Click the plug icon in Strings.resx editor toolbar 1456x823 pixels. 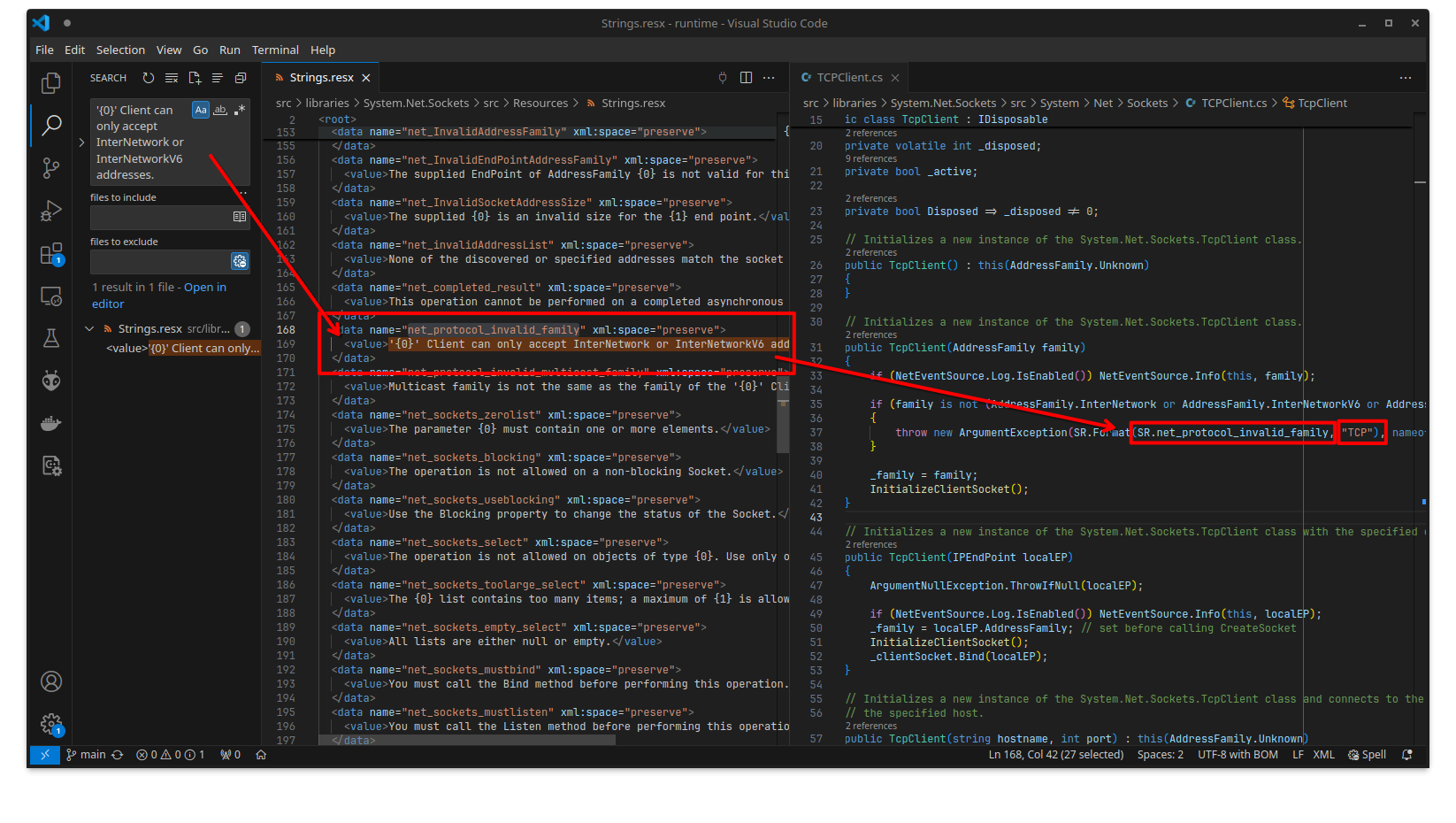(x=723, y=78)
